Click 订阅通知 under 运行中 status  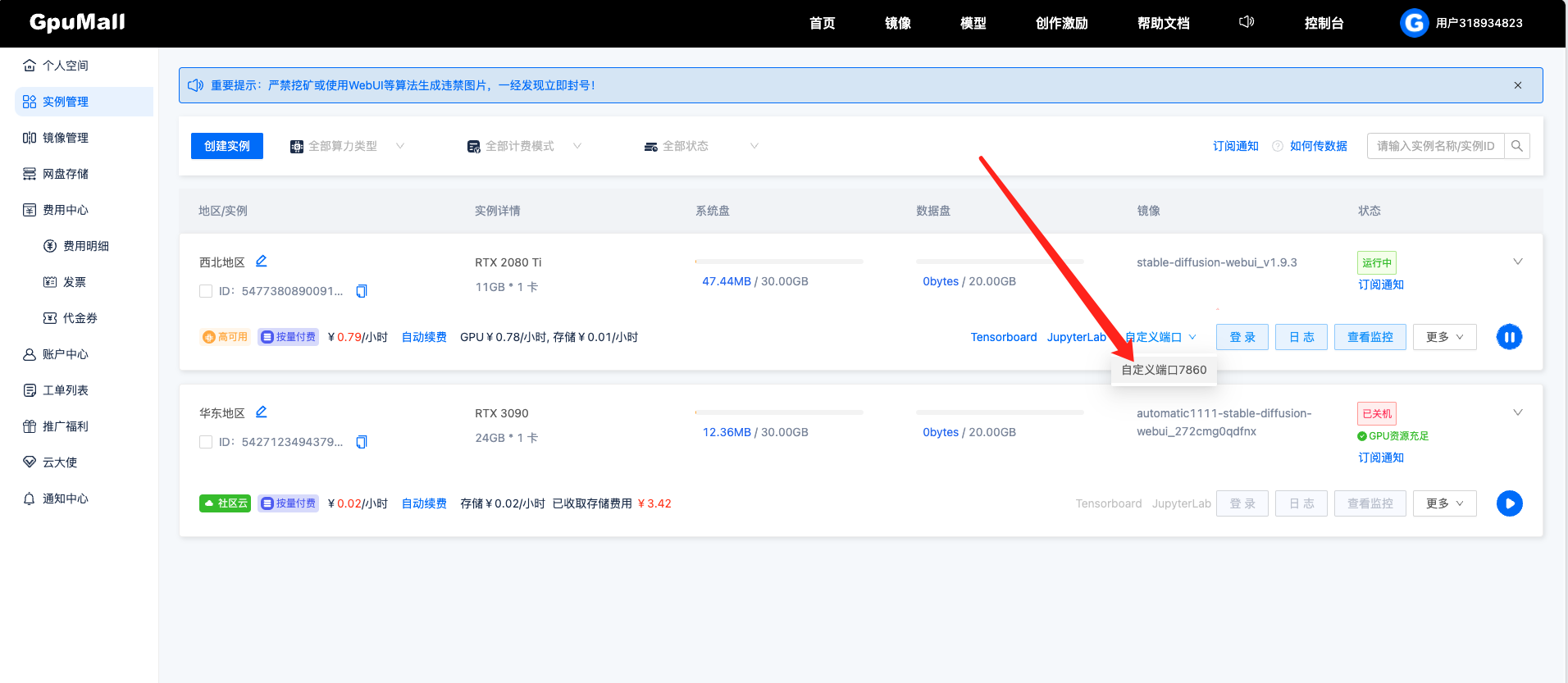tap(1381, 285)
